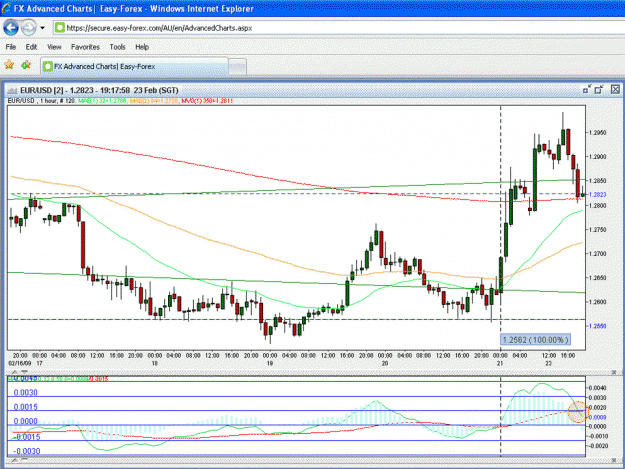Select the red moving average legend label
Viewport: 625px width, 469px height.
207,101
